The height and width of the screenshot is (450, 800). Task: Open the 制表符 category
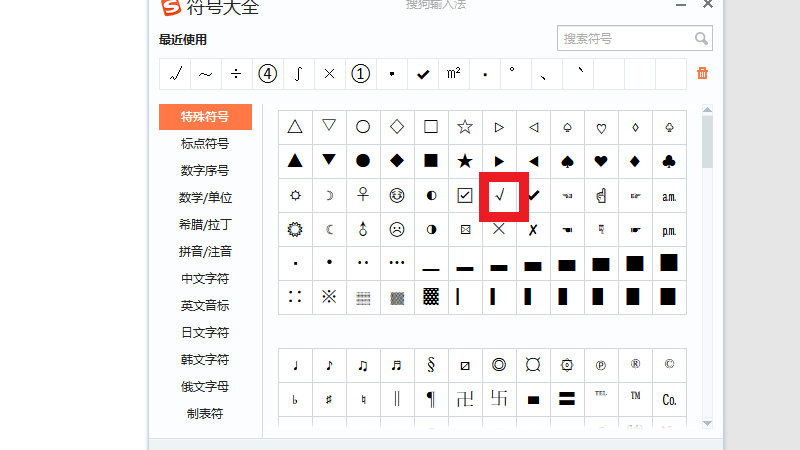tap(205, 413)
